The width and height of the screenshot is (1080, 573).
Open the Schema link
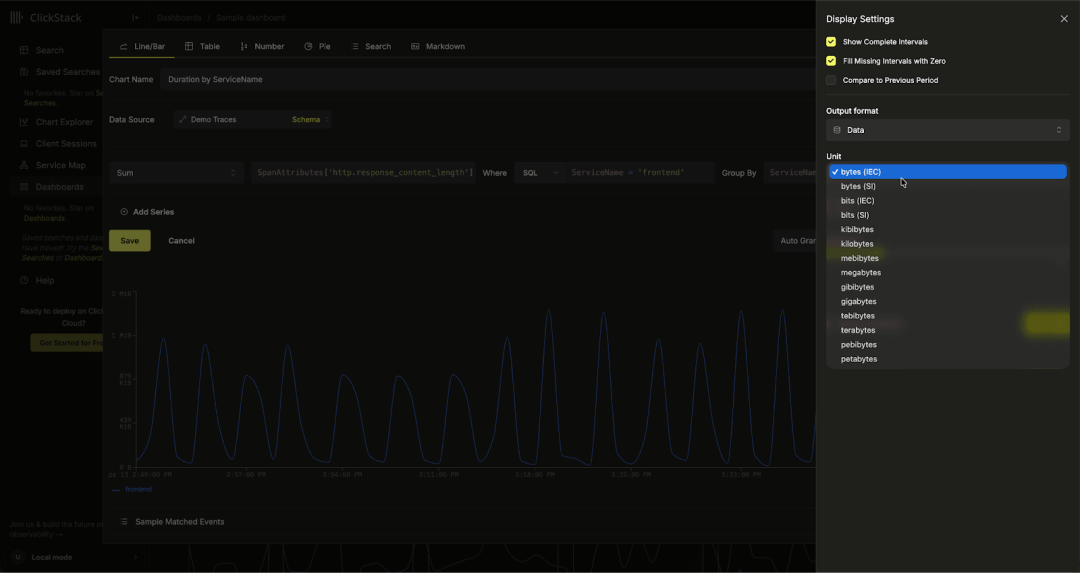(x=306, y=120)
